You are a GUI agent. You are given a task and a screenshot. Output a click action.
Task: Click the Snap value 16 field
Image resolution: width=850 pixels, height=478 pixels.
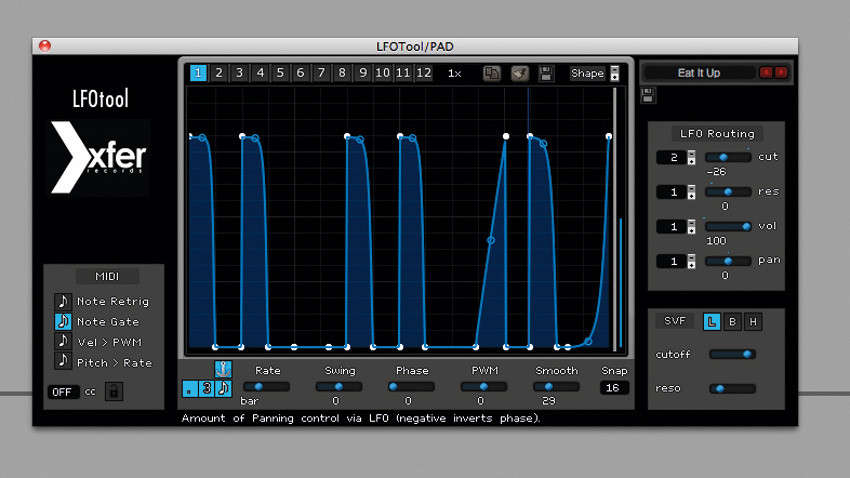(x=613, y=388)
